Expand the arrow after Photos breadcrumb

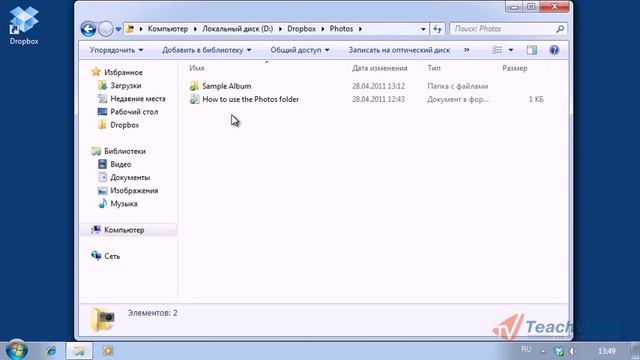point(360,29)
